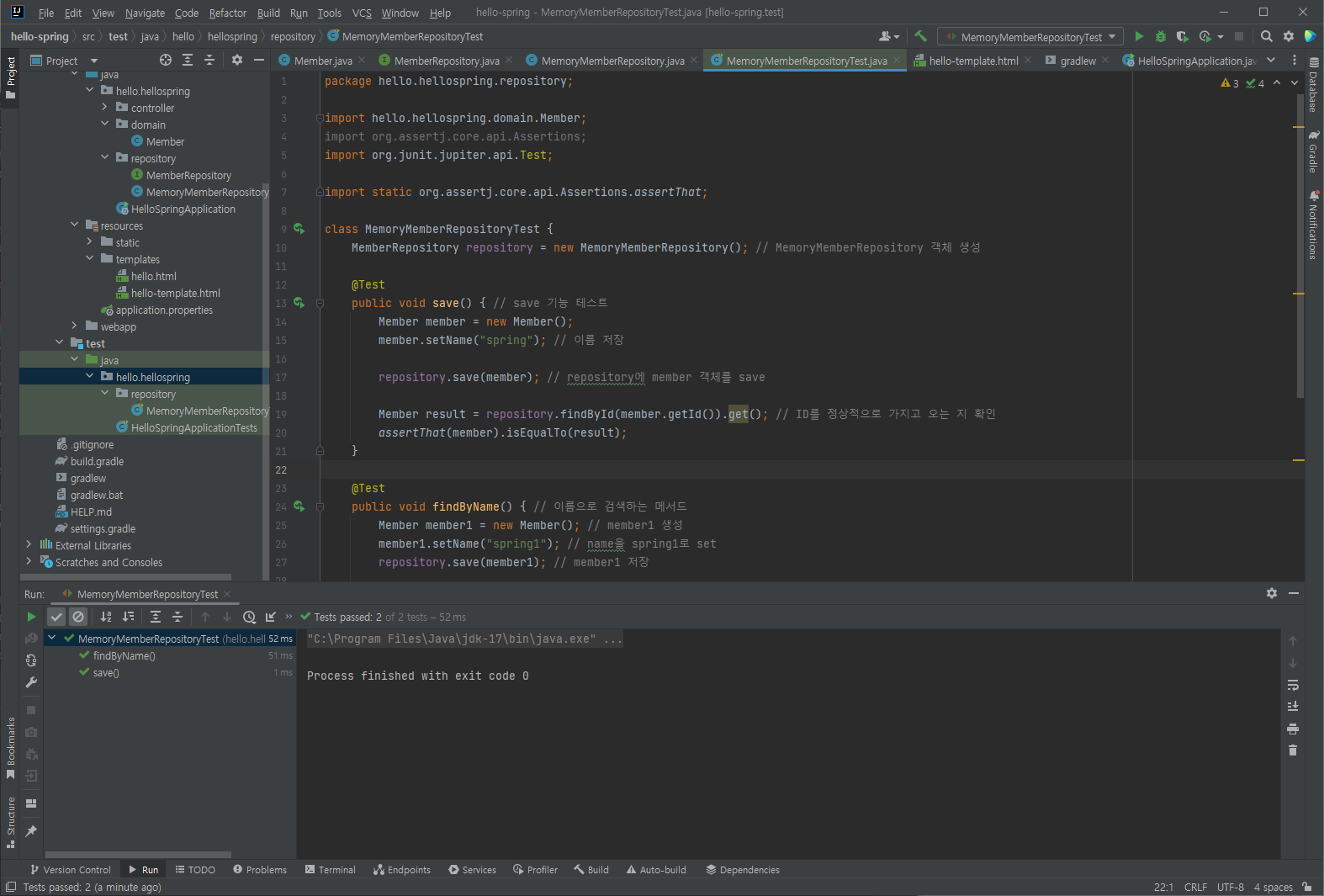Clear console with the trash icon

point(1293,750)
